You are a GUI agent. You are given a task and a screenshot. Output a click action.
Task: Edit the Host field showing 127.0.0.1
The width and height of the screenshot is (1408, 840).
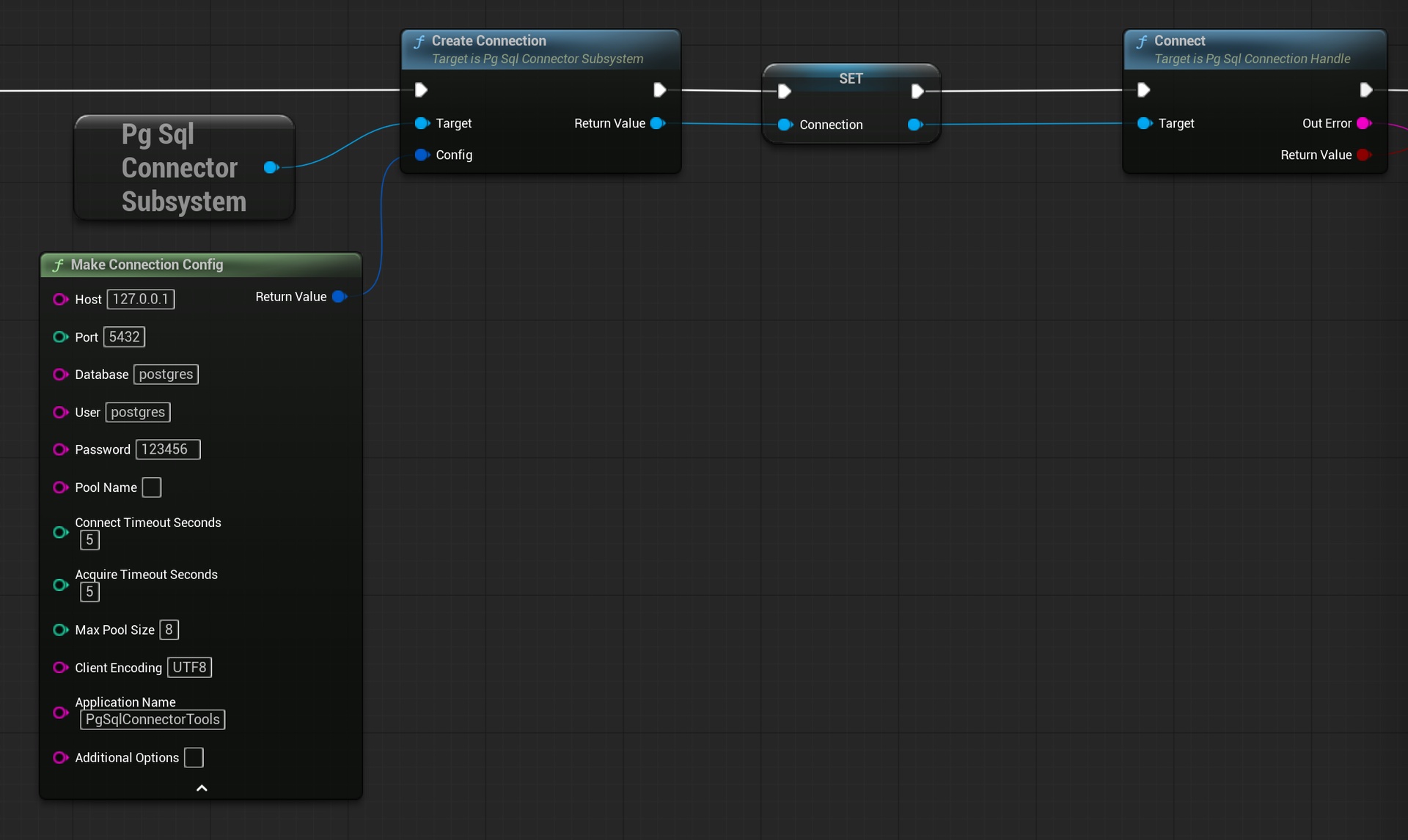141,299
